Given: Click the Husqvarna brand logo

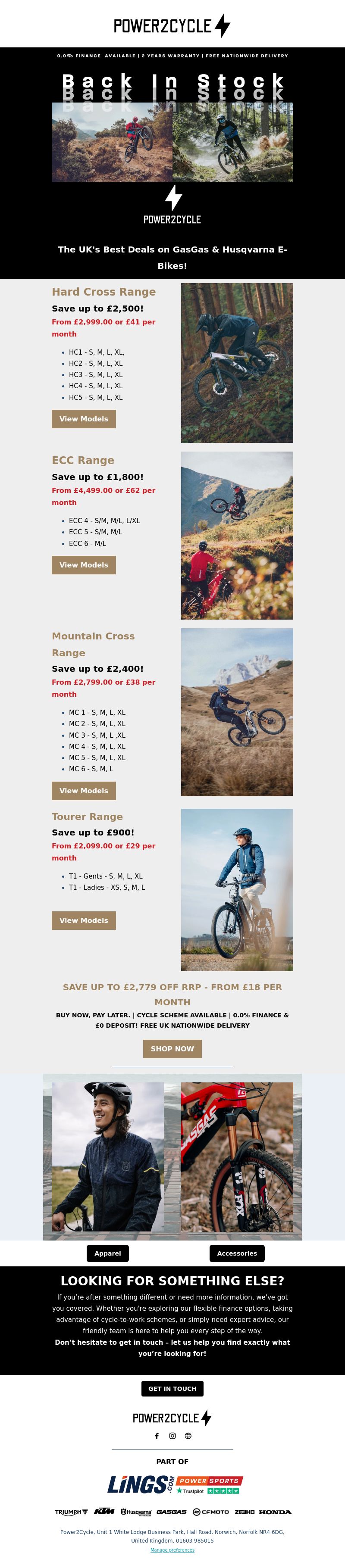Looking at the screenshot, I should coord(136,1512).
